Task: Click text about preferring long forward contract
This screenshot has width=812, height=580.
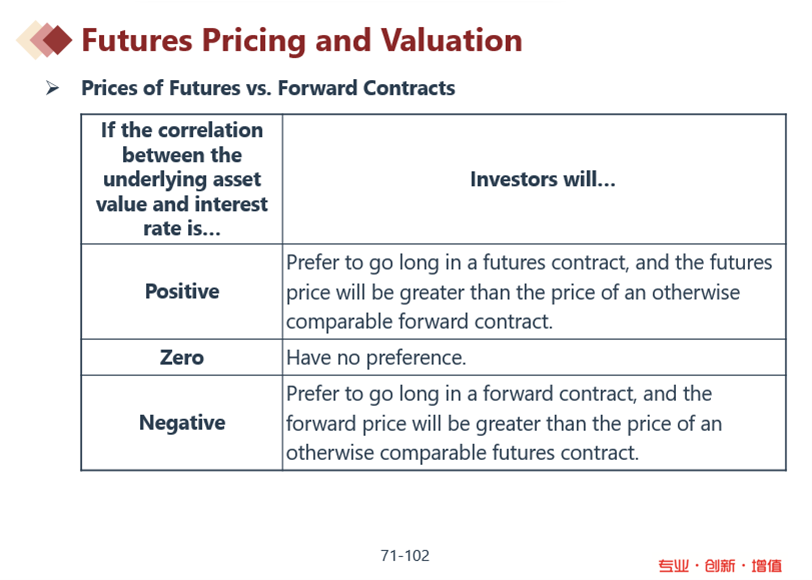Action: [504, 423]
